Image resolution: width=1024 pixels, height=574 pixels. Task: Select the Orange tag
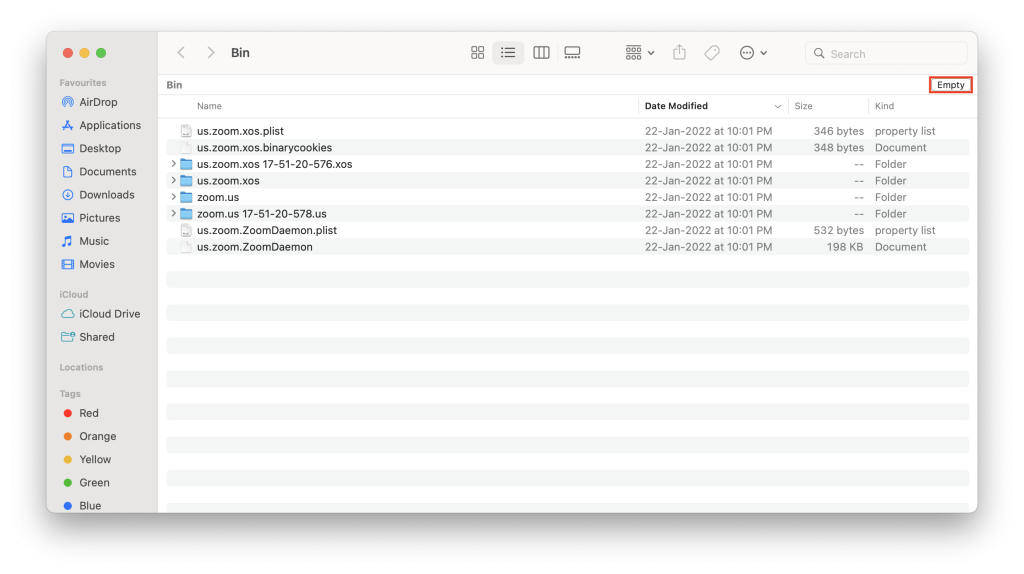89,436
